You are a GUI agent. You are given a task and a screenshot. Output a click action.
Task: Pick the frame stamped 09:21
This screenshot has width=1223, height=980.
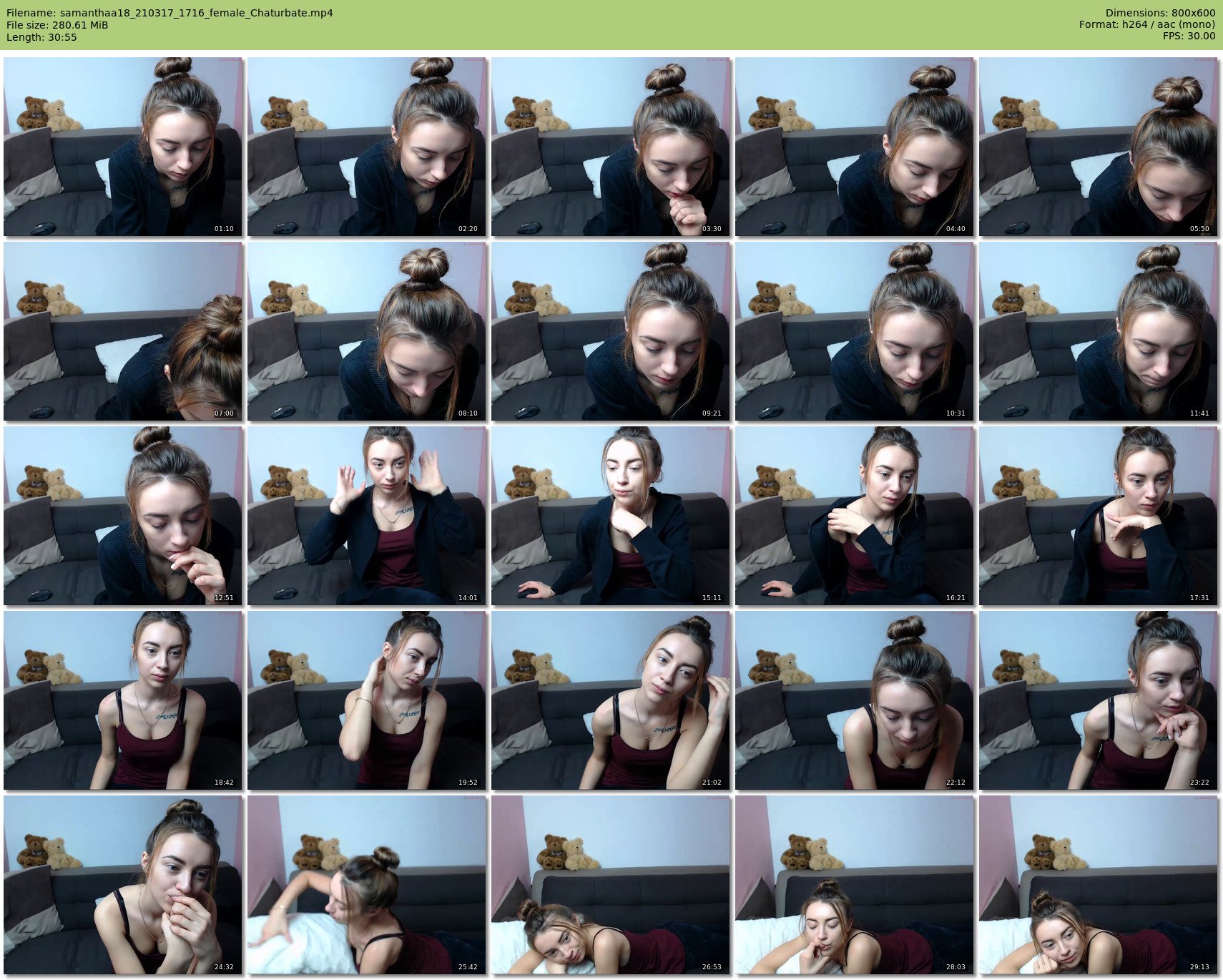pos(611,331)
